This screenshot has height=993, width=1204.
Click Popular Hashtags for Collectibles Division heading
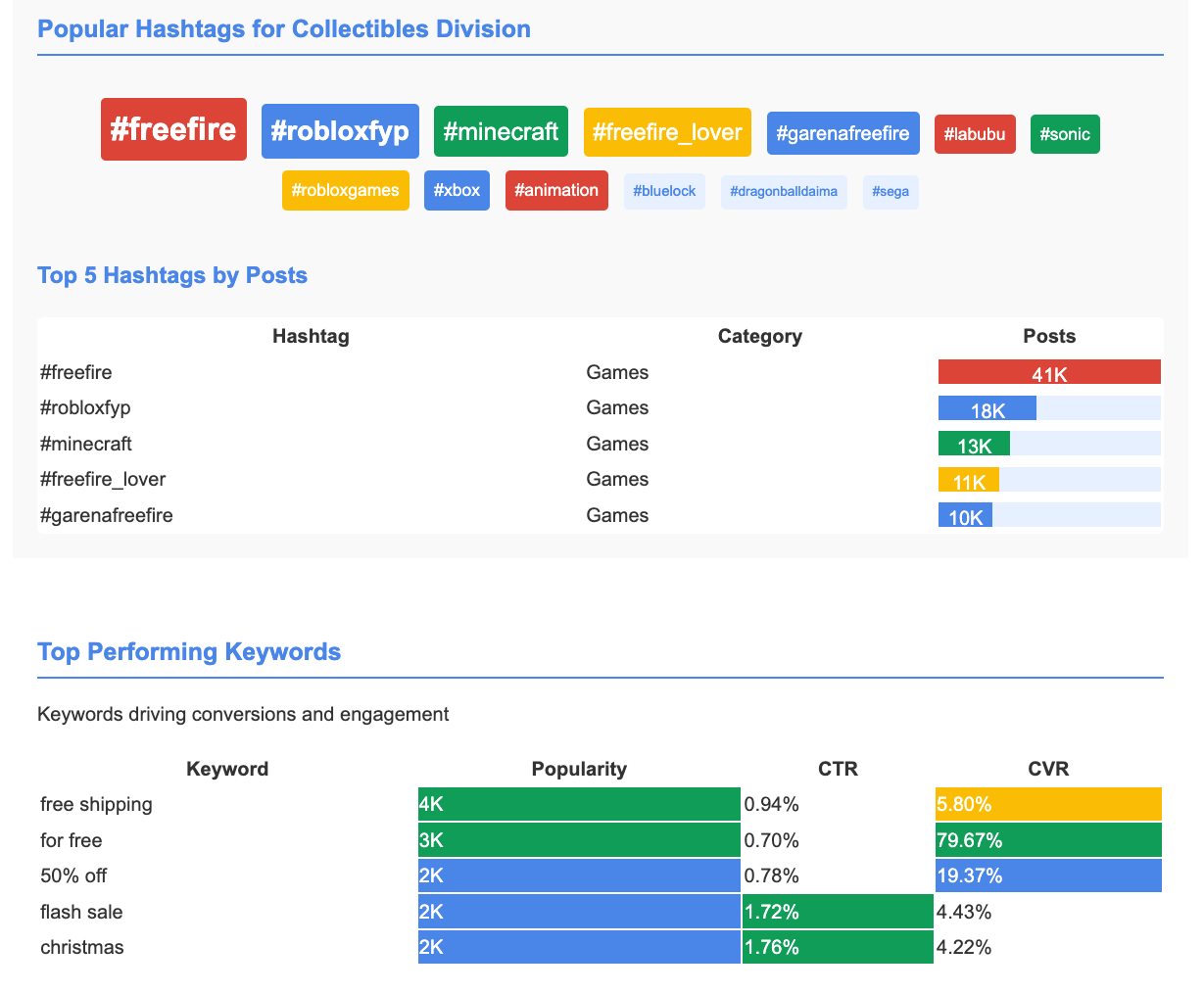284,28
